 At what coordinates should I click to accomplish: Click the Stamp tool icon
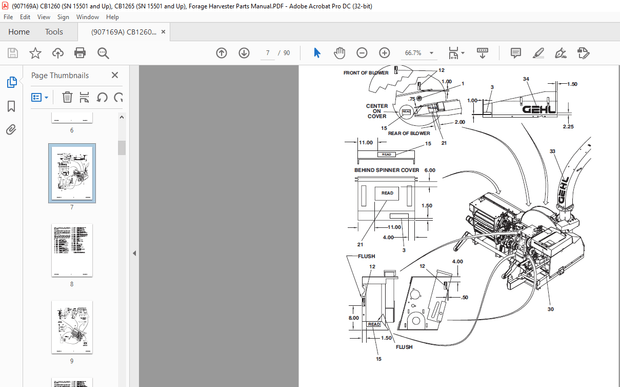(583, 53)
